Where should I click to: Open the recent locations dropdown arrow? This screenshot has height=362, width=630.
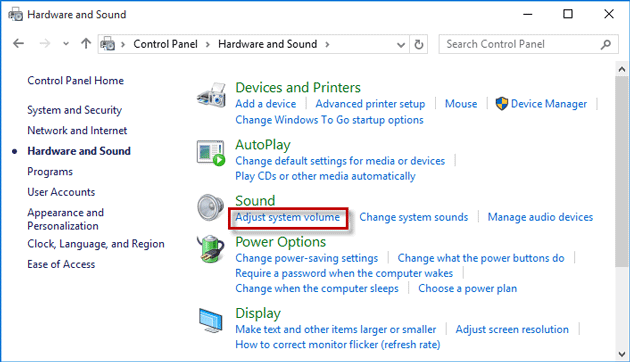[66, 44]
